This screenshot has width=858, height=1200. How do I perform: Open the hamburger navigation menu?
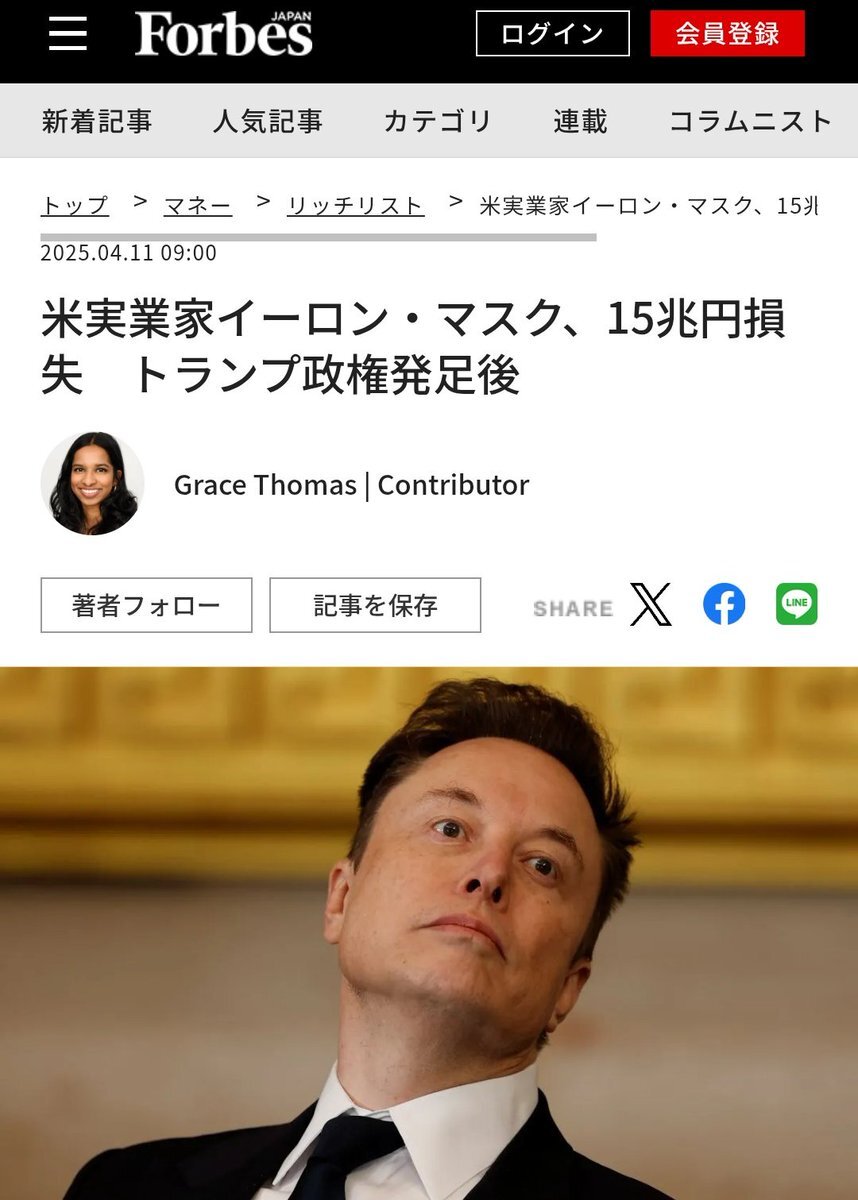(x=68, y=33)
